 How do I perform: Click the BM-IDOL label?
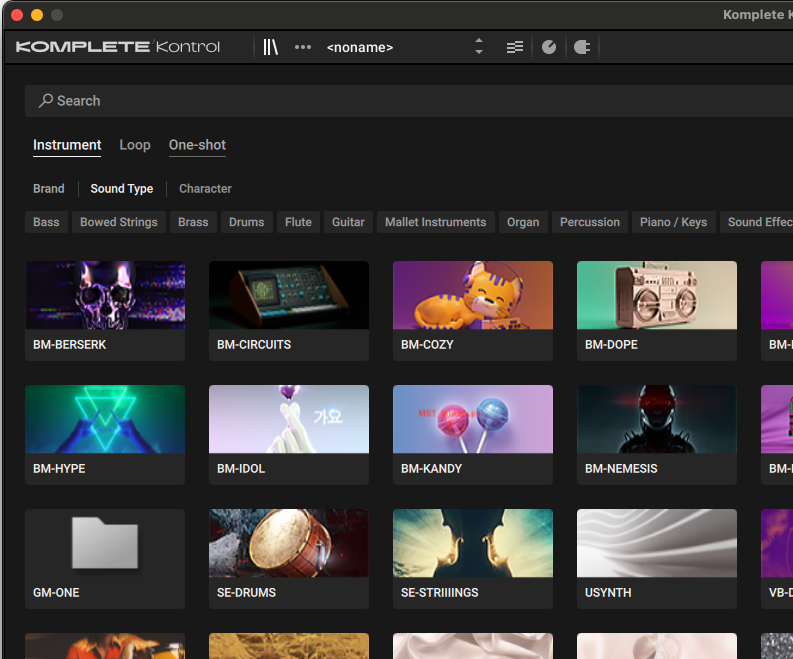(241, 469)
